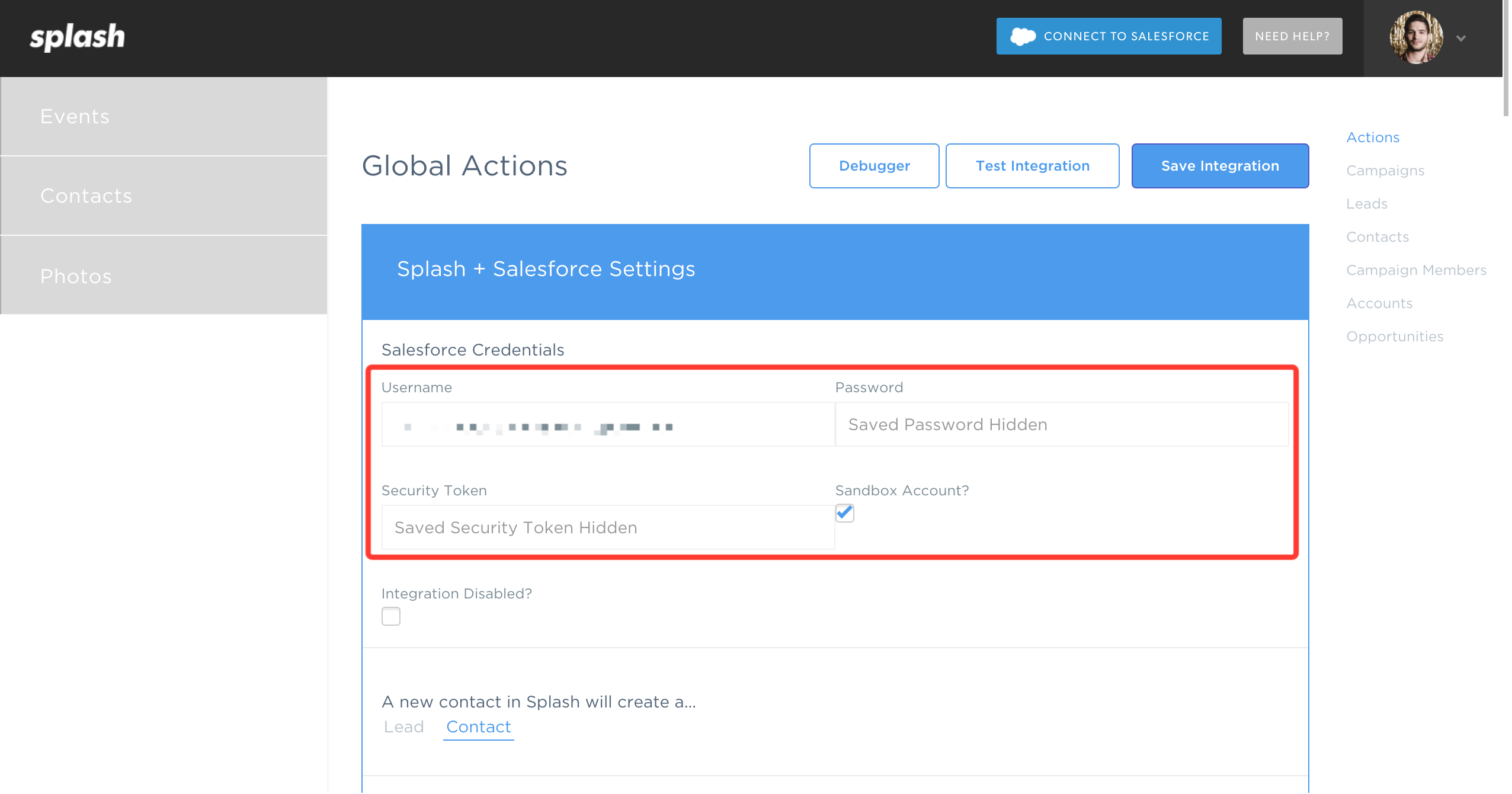Expand the profile dropdown chevron

coord(1461,38)
